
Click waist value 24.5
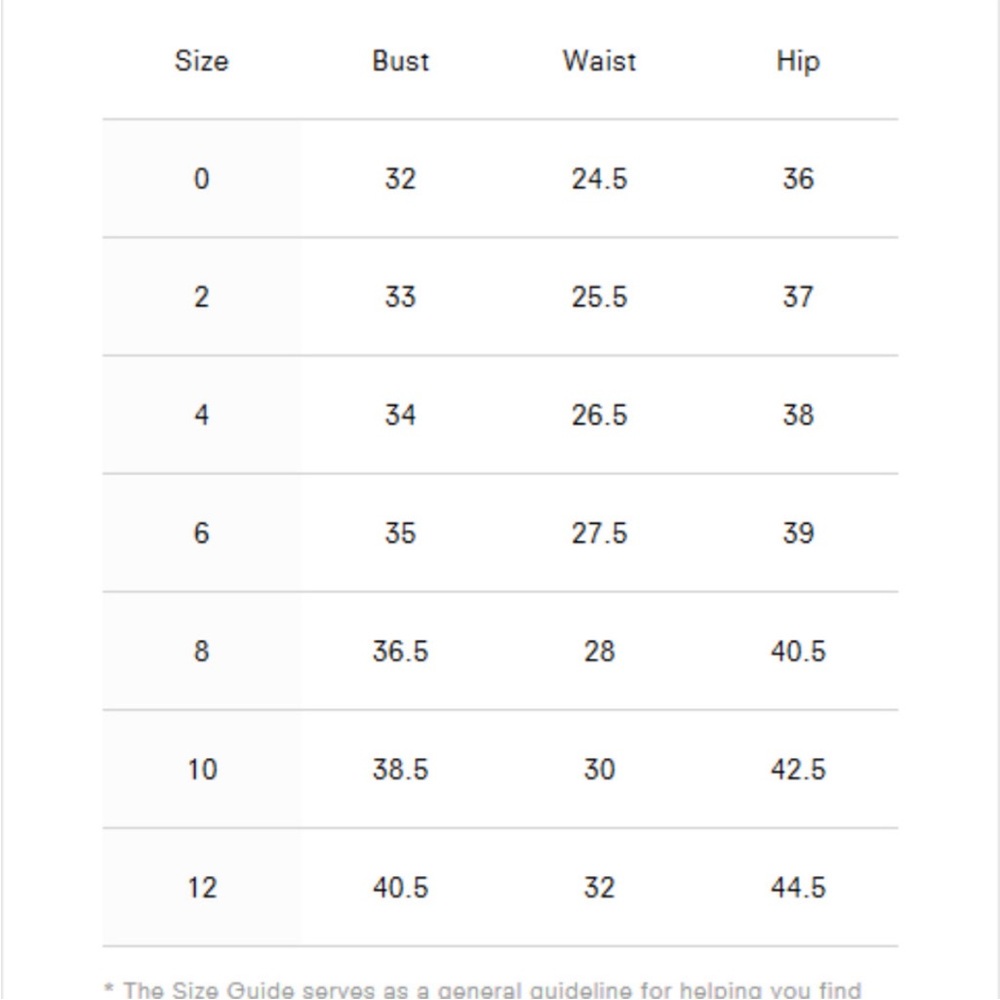(x=599, y=179)
